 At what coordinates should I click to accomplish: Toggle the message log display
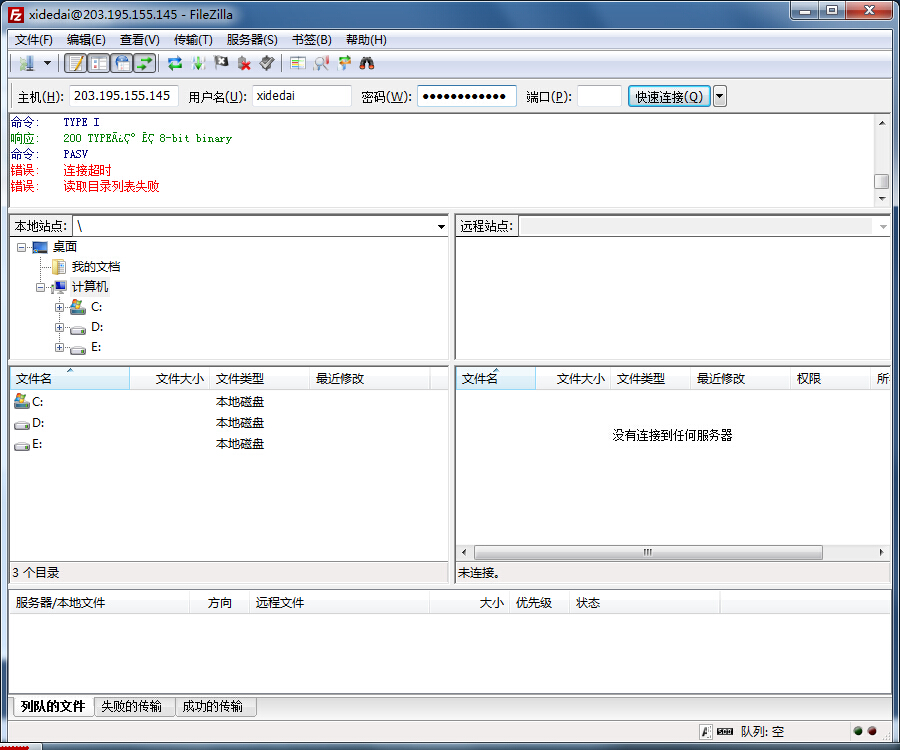click(x=75, y=63)
